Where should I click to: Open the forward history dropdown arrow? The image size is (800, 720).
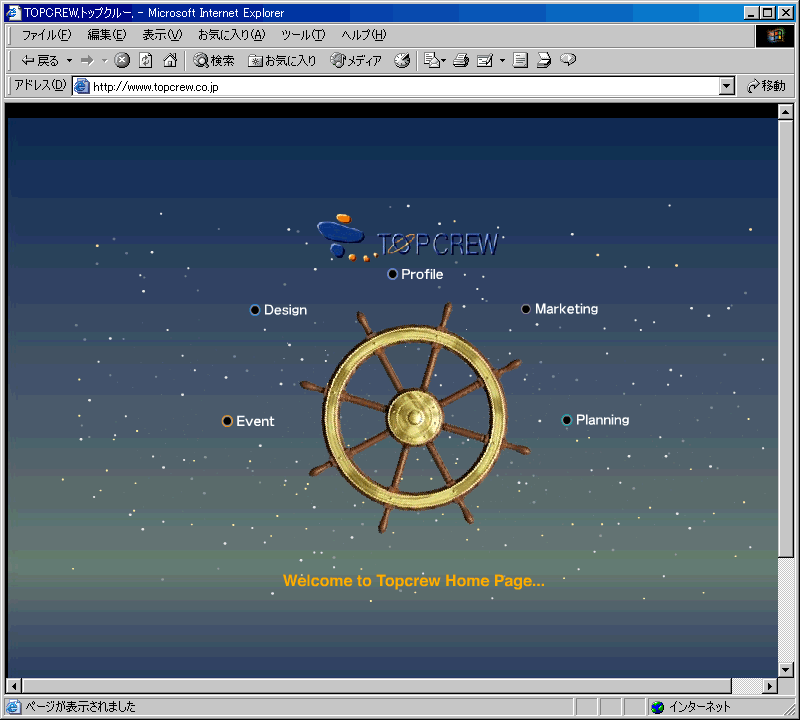pos(105,61)
